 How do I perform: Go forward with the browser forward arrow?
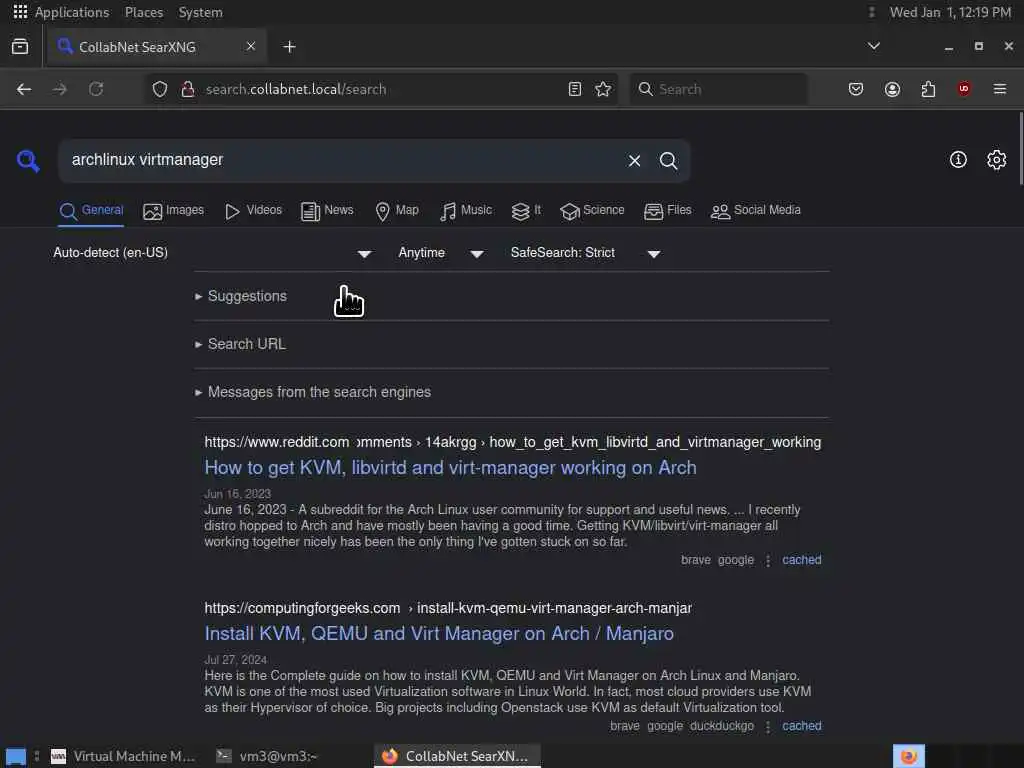coord(59,89)
